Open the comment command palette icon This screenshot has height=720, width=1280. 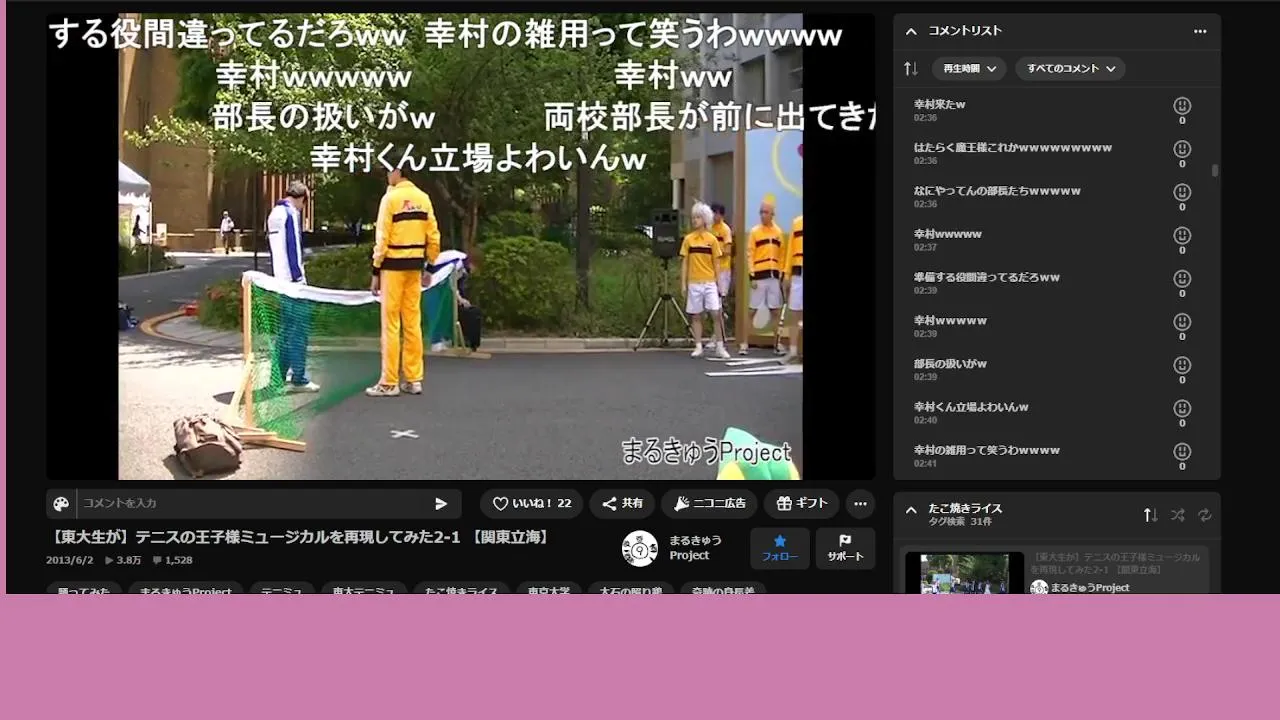click(x=61, y=504)
